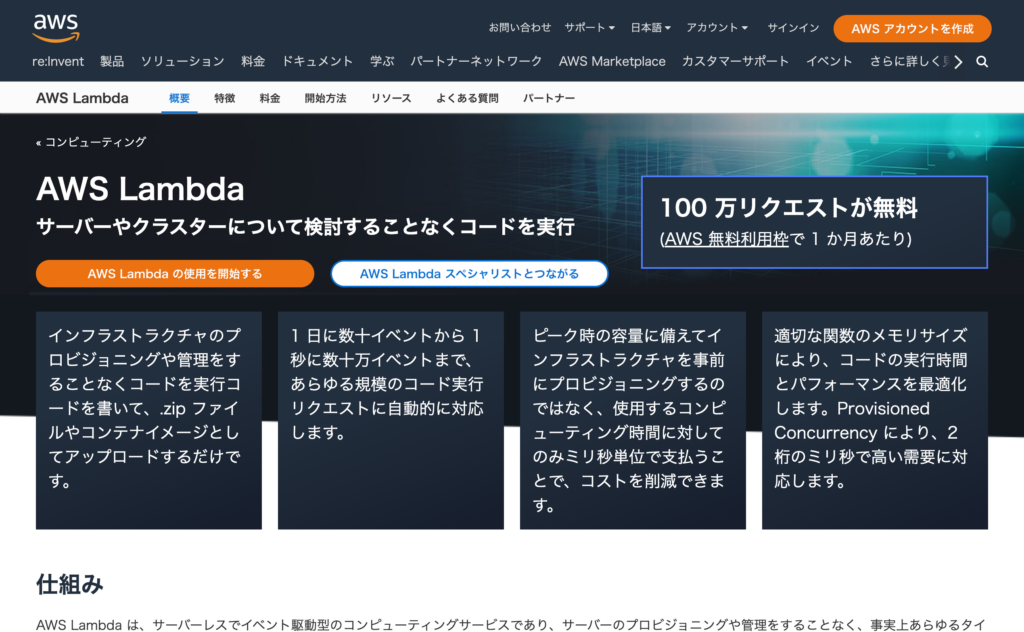Image resolution: width=1024 pixels, height=632 pixels.
Task: Switch to the 特徴 tab
Action: coord(225,98)
